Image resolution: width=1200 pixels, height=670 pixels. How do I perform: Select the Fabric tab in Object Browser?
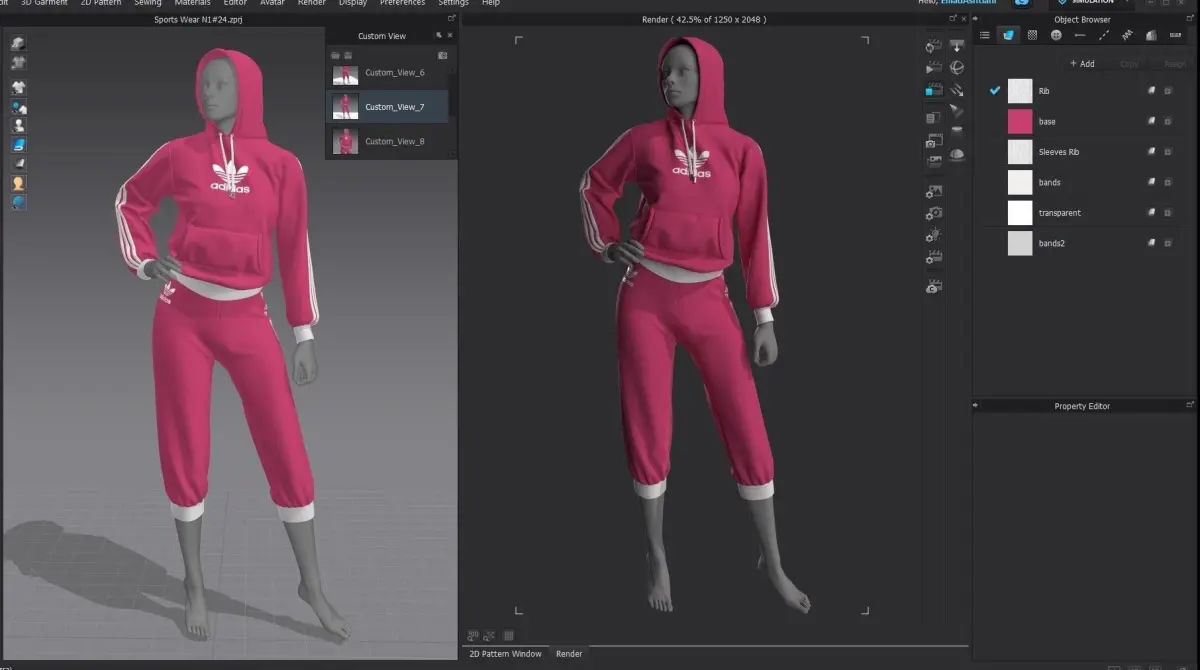[1008, 35]
